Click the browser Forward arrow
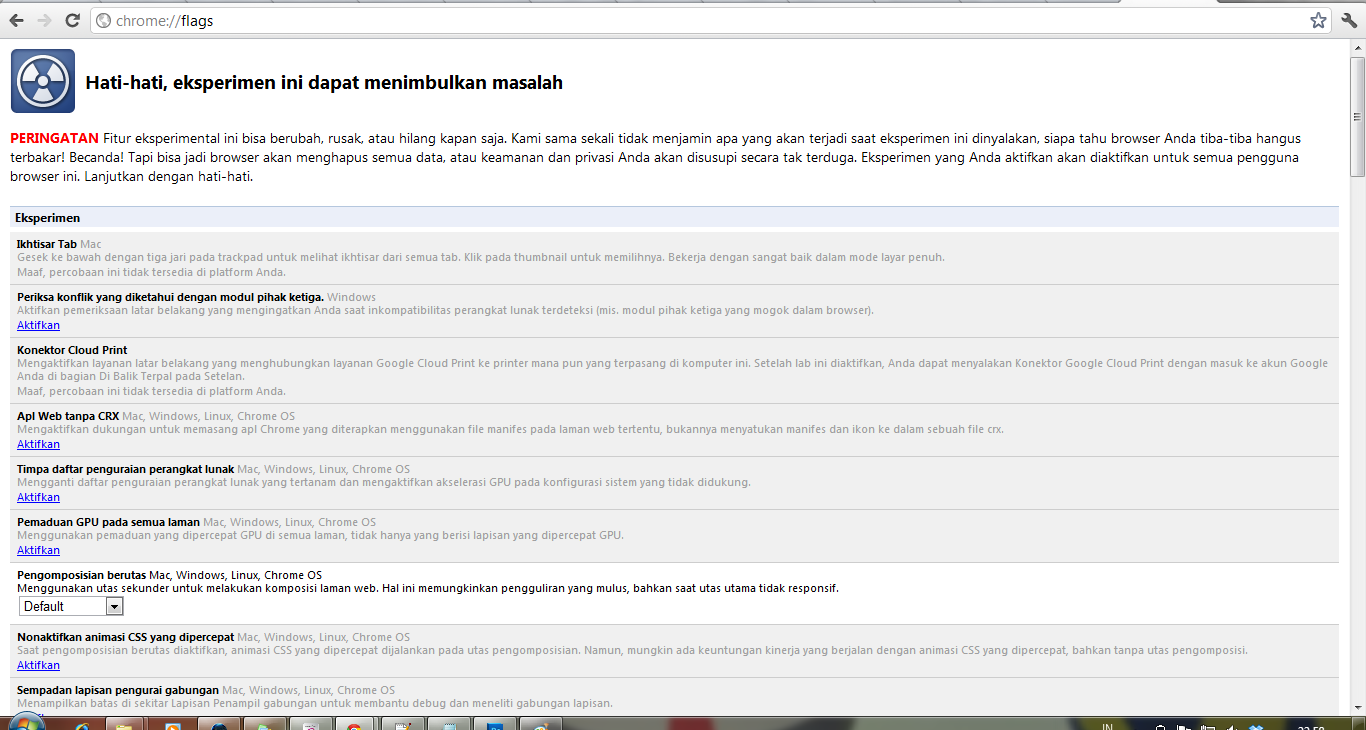 point(44,20)
